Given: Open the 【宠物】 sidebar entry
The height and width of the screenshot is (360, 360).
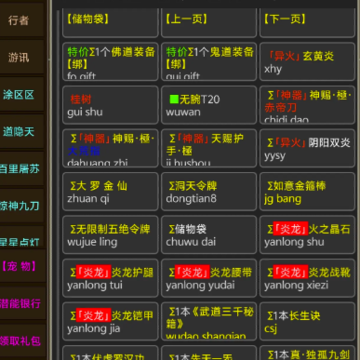Looking at the screenshot, I should point(22,266).
